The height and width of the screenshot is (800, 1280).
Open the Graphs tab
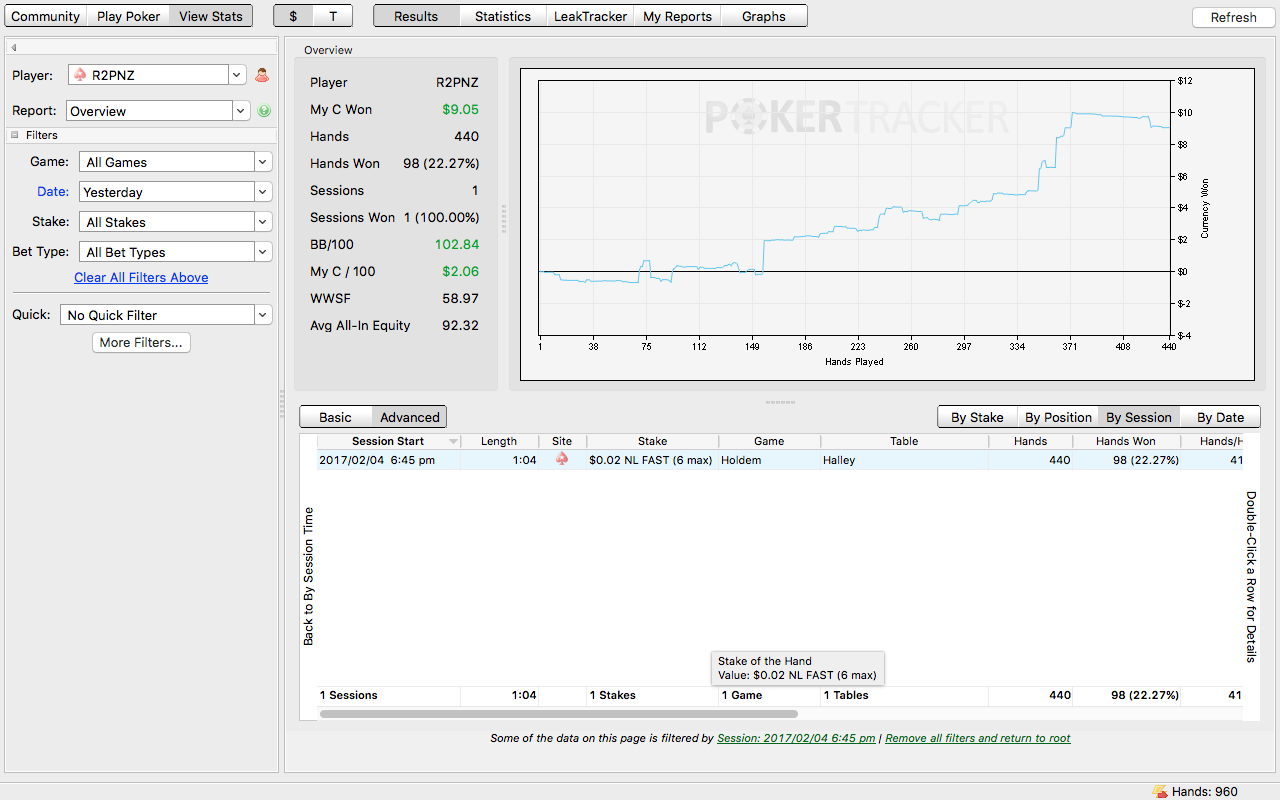(764, 16)
